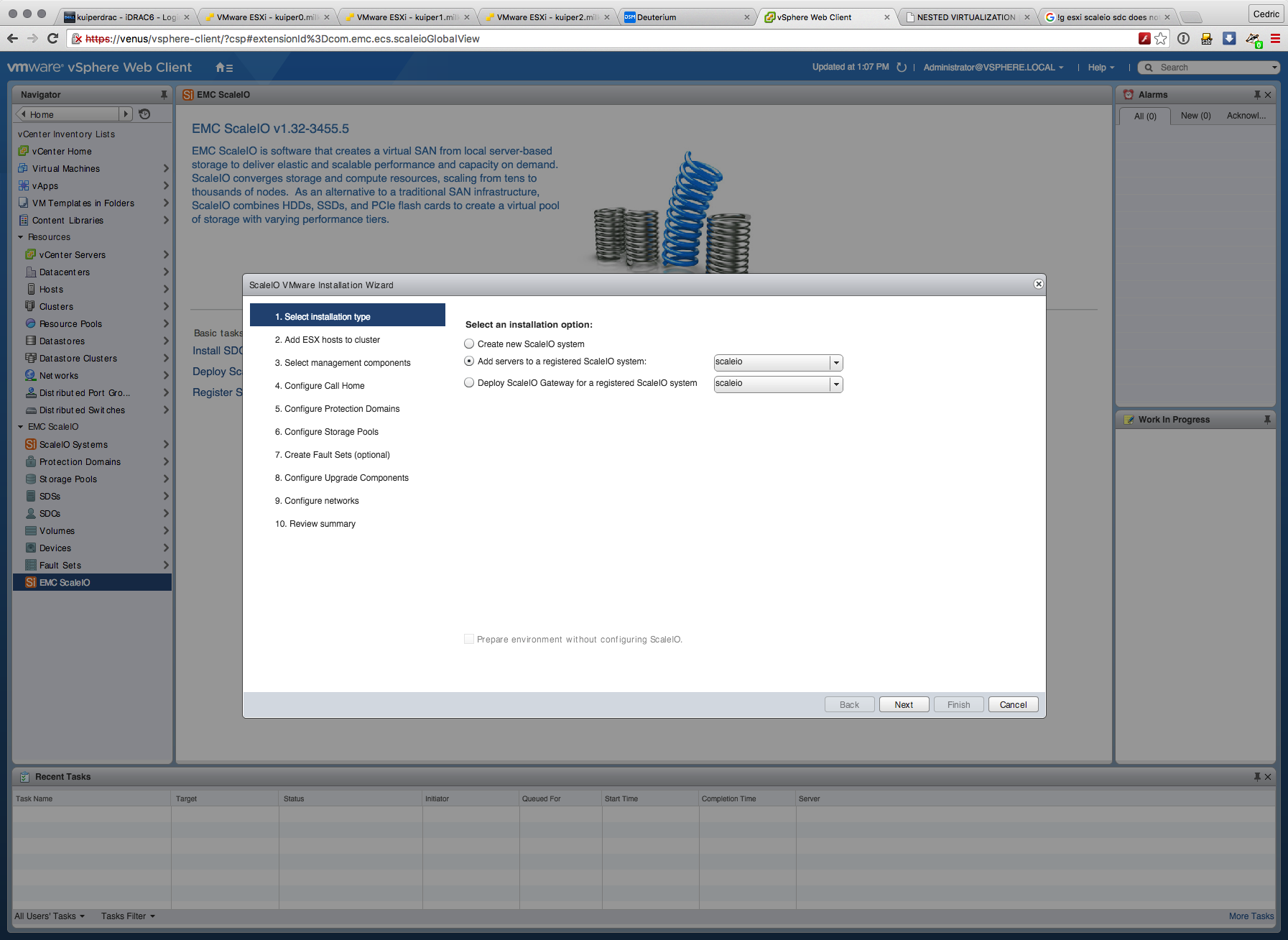
Task: Select Deploy ScaleIO Gateway option
Action: pyautogui.click(x=469, y=383)
